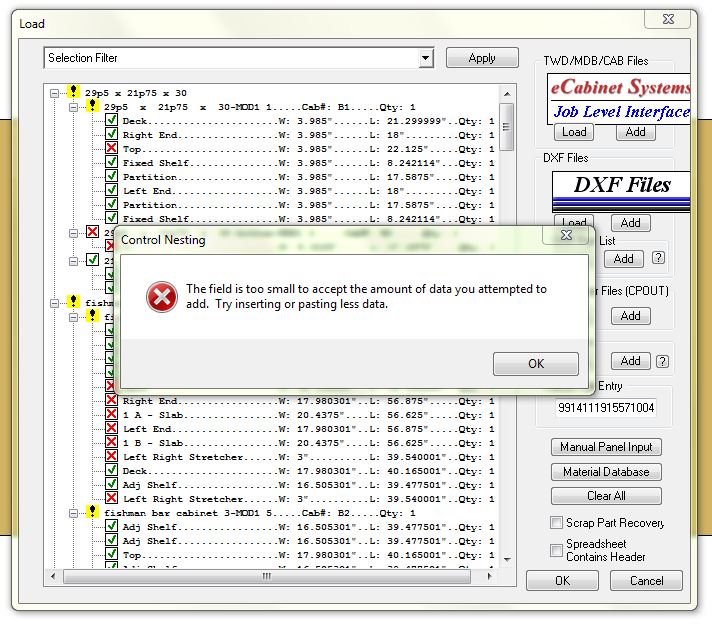Click the red X icon on 1 B - Slab row
The width and height of the screenshot is (712, 626).
tap(111, 443)
